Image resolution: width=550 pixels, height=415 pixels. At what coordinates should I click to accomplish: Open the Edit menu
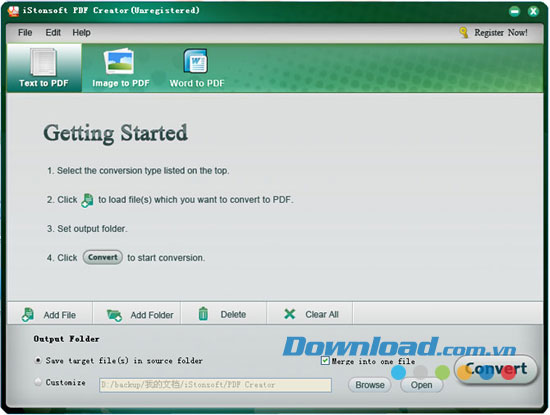[x=53, y=33]
